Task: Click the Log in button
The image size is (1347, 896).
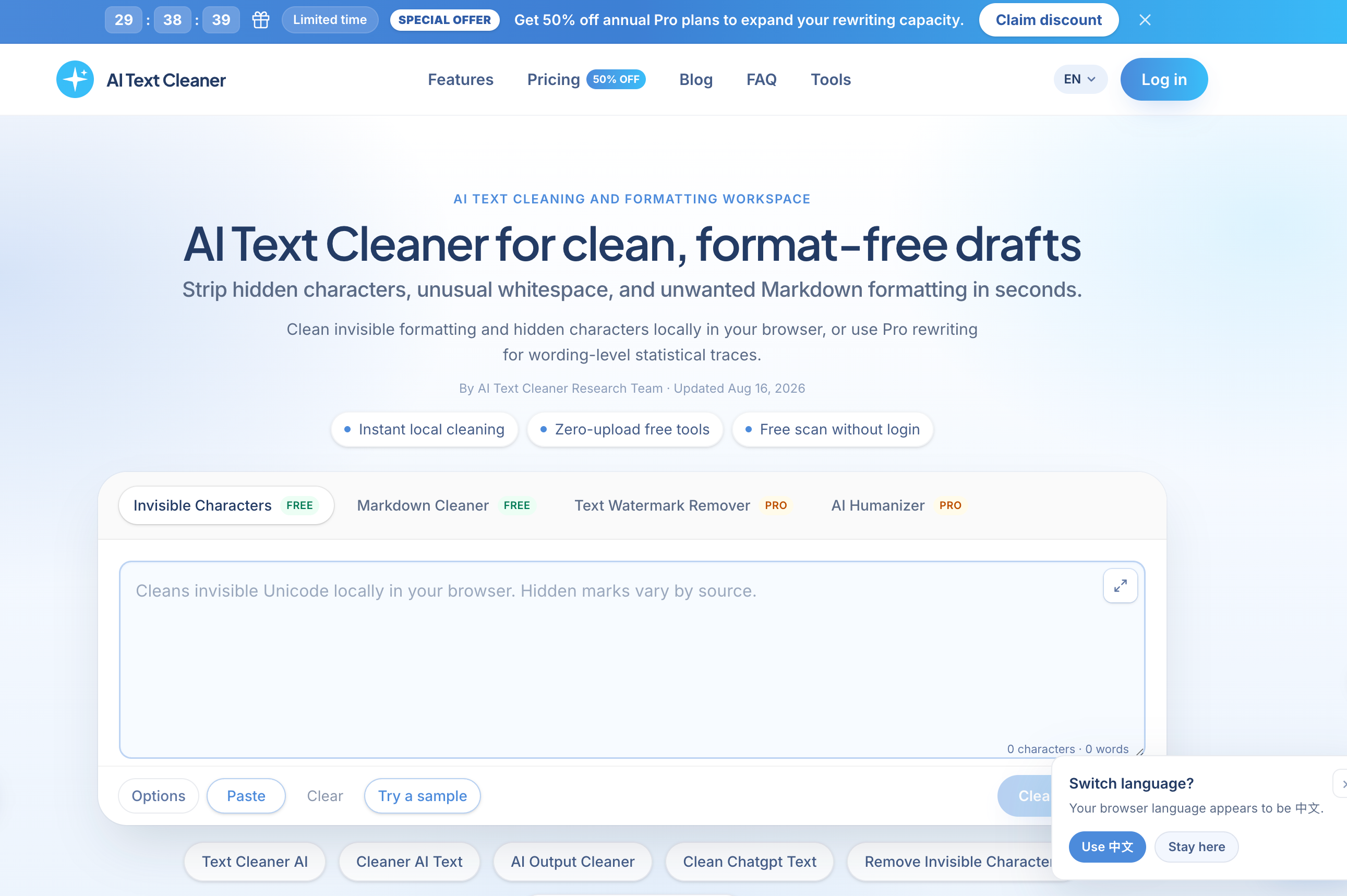Action: 1163,79
